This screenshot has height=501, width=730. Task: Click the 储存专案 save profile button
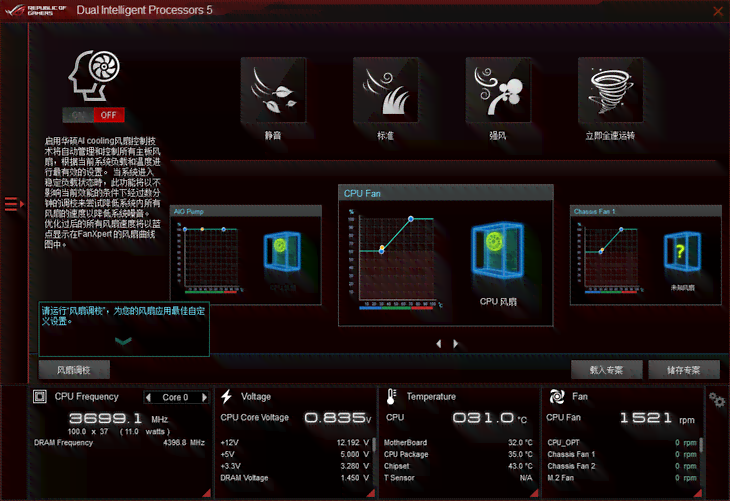(x=684, y=370)
